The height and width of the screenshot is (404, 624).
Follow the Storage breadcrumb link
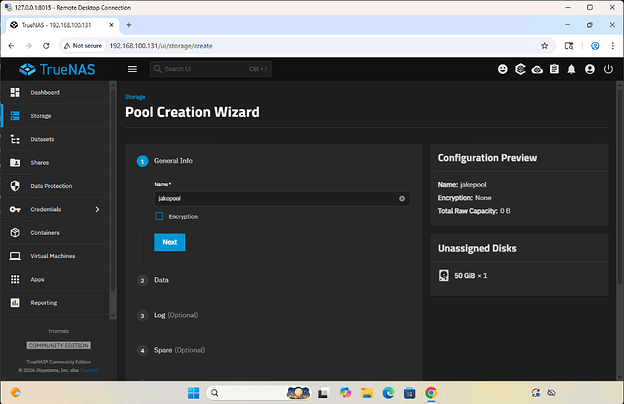click(135, 97)
